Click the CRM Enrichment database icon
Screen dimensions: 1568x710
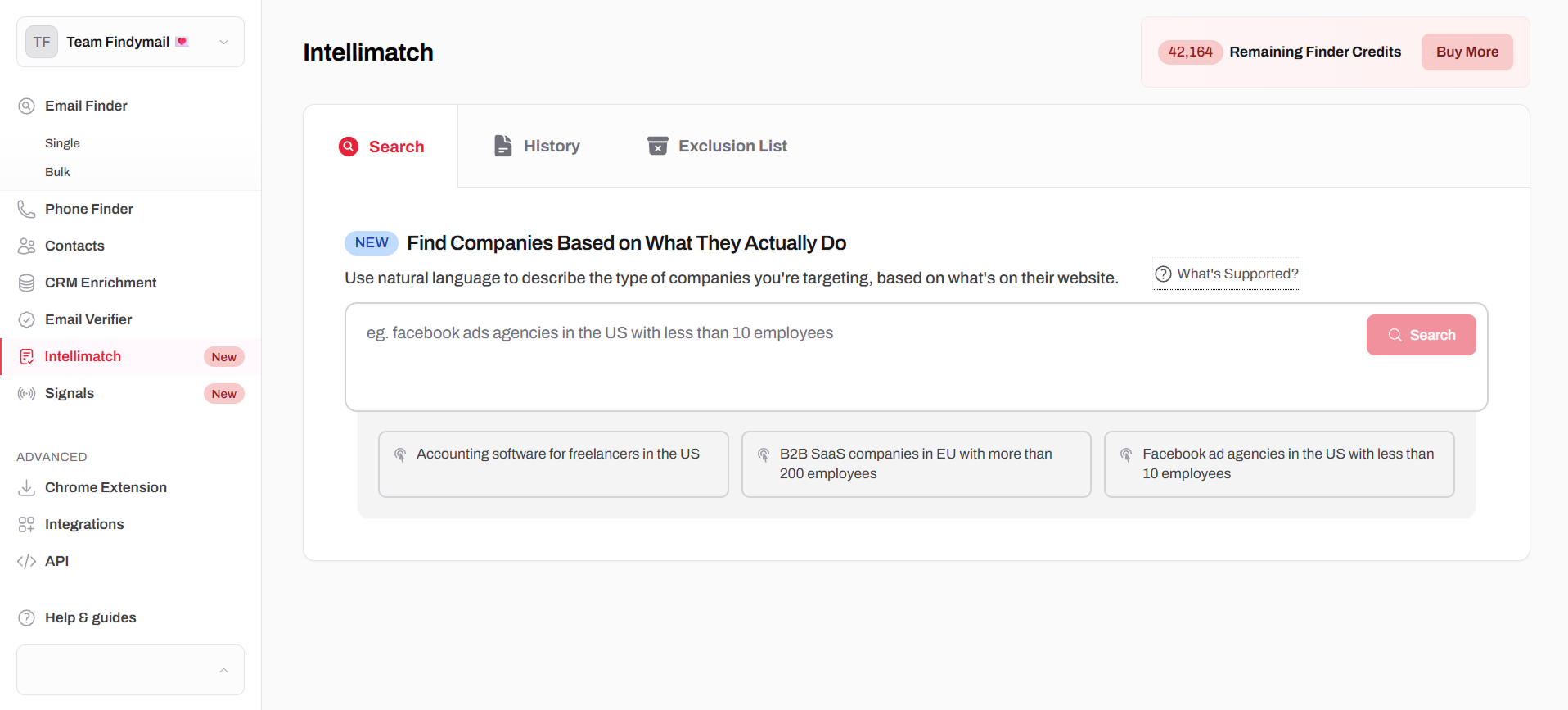pyautogui.click(x=26, y=283)
